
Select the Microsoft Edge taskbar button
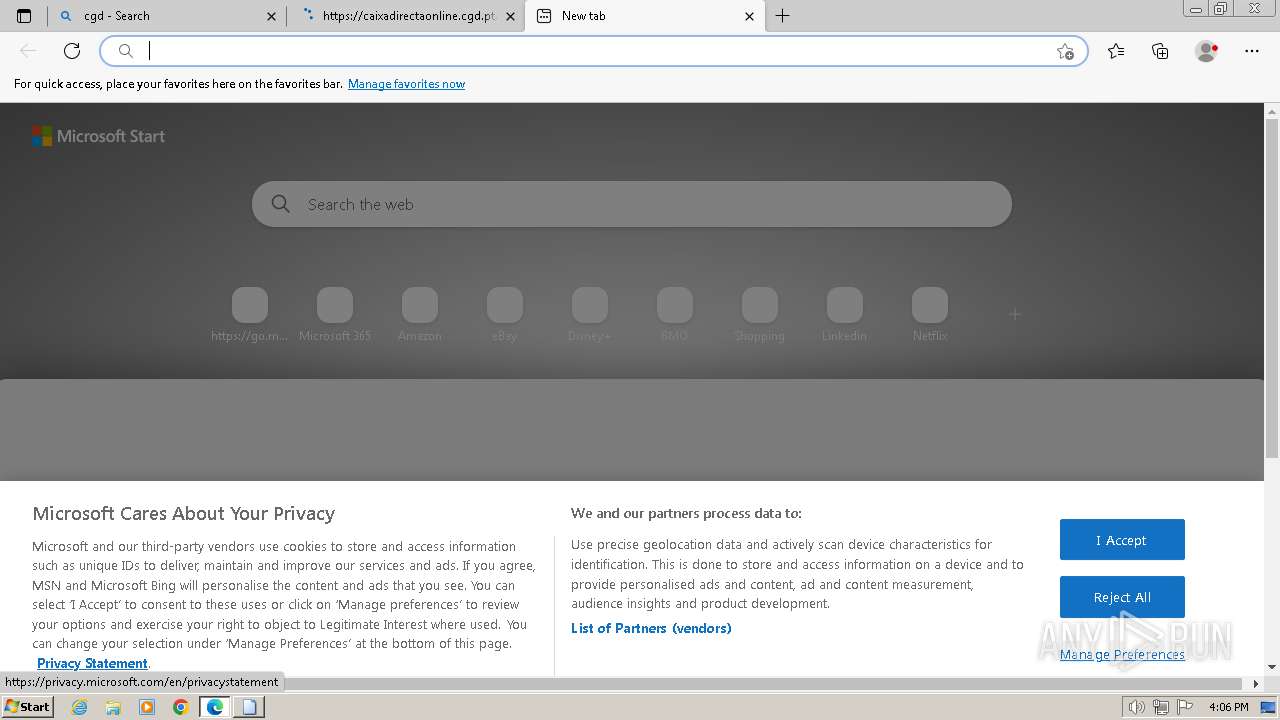pos(215,707)
